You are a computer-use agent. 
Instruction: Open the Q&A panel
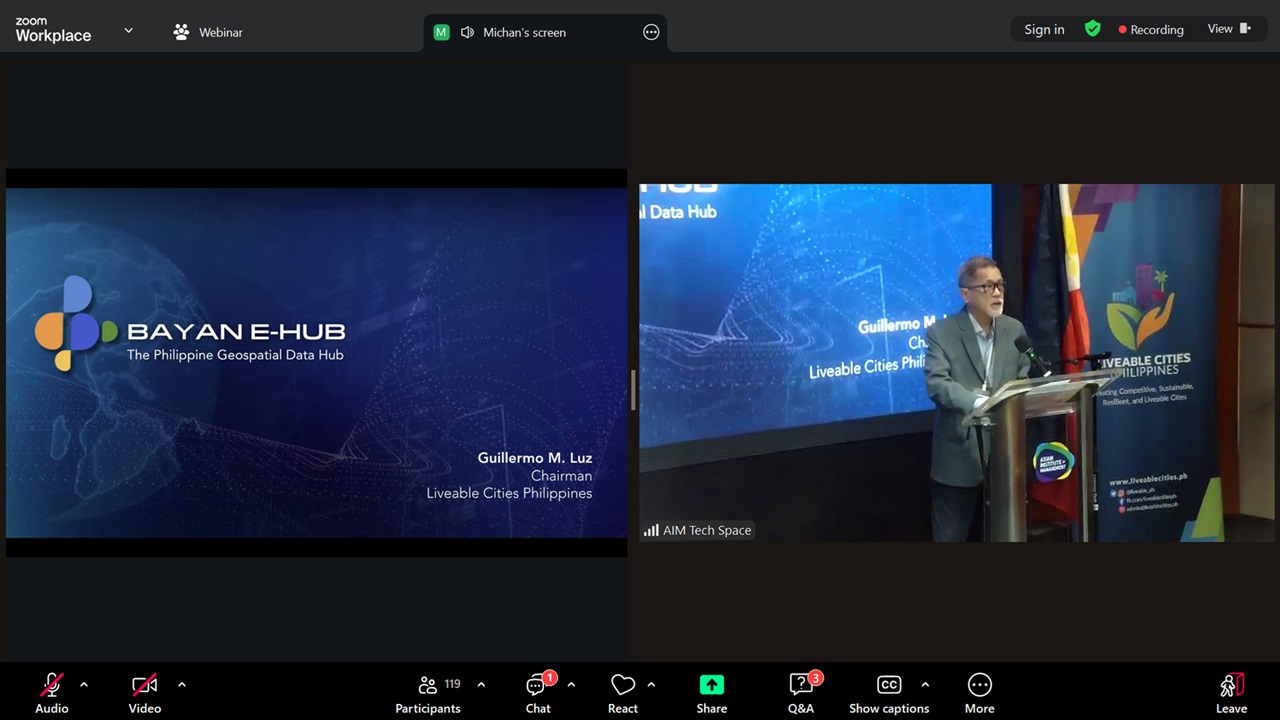click(x=800, y=693)
